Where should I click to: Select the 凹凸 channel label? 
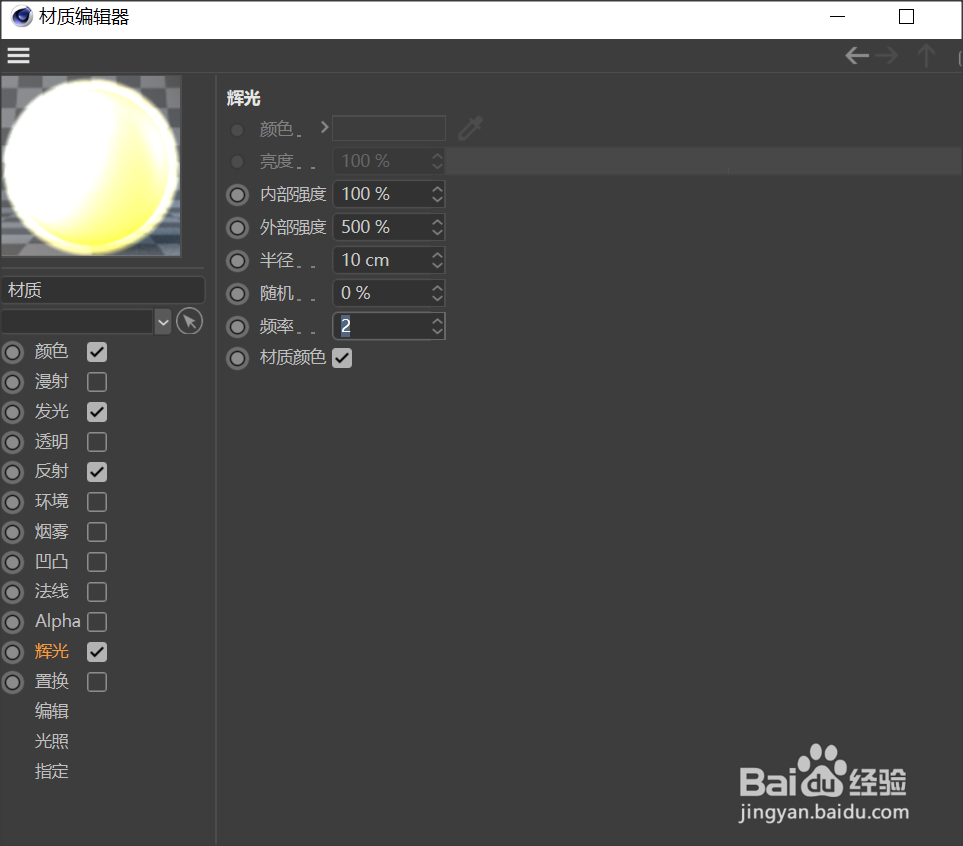(53, 561)
